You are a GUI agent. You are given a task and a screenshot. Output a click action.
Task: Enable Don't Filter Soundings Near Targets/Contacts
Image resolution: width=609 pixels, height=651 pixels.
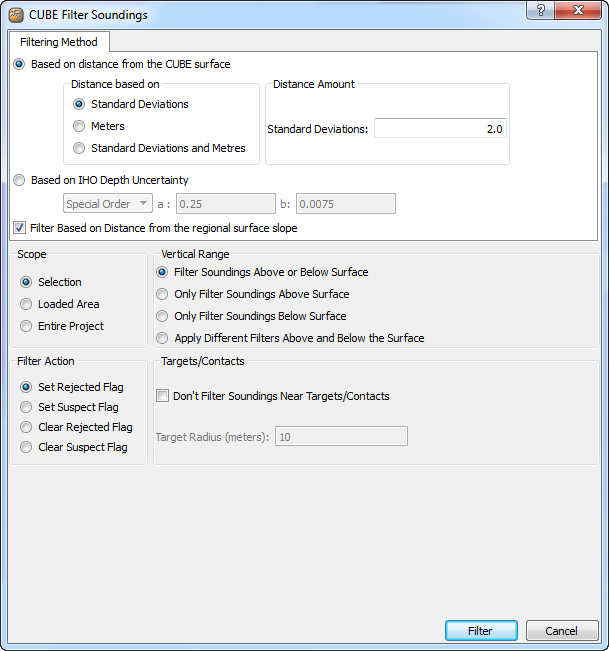163,396
